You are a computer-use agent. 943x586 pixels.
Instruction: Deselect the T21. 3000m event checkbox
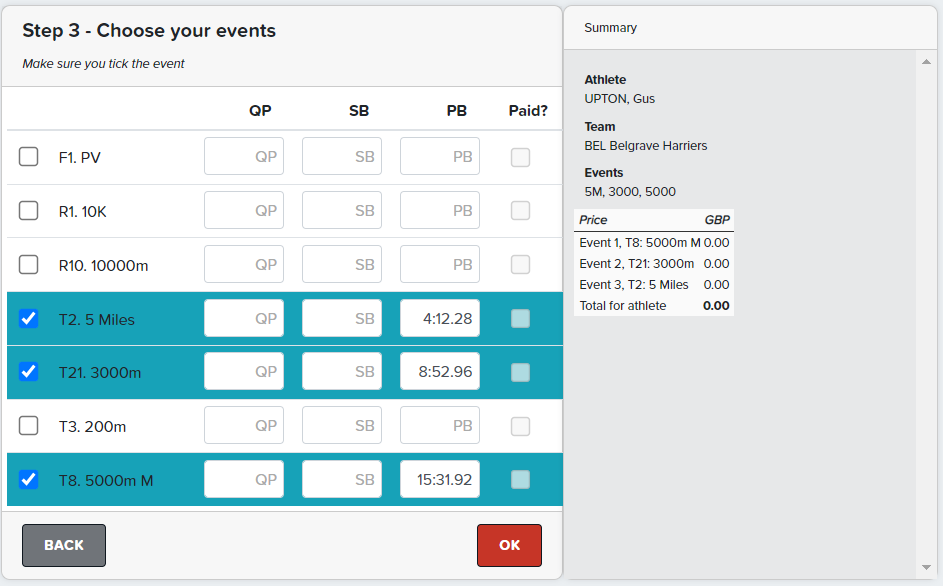click(29, 372)
